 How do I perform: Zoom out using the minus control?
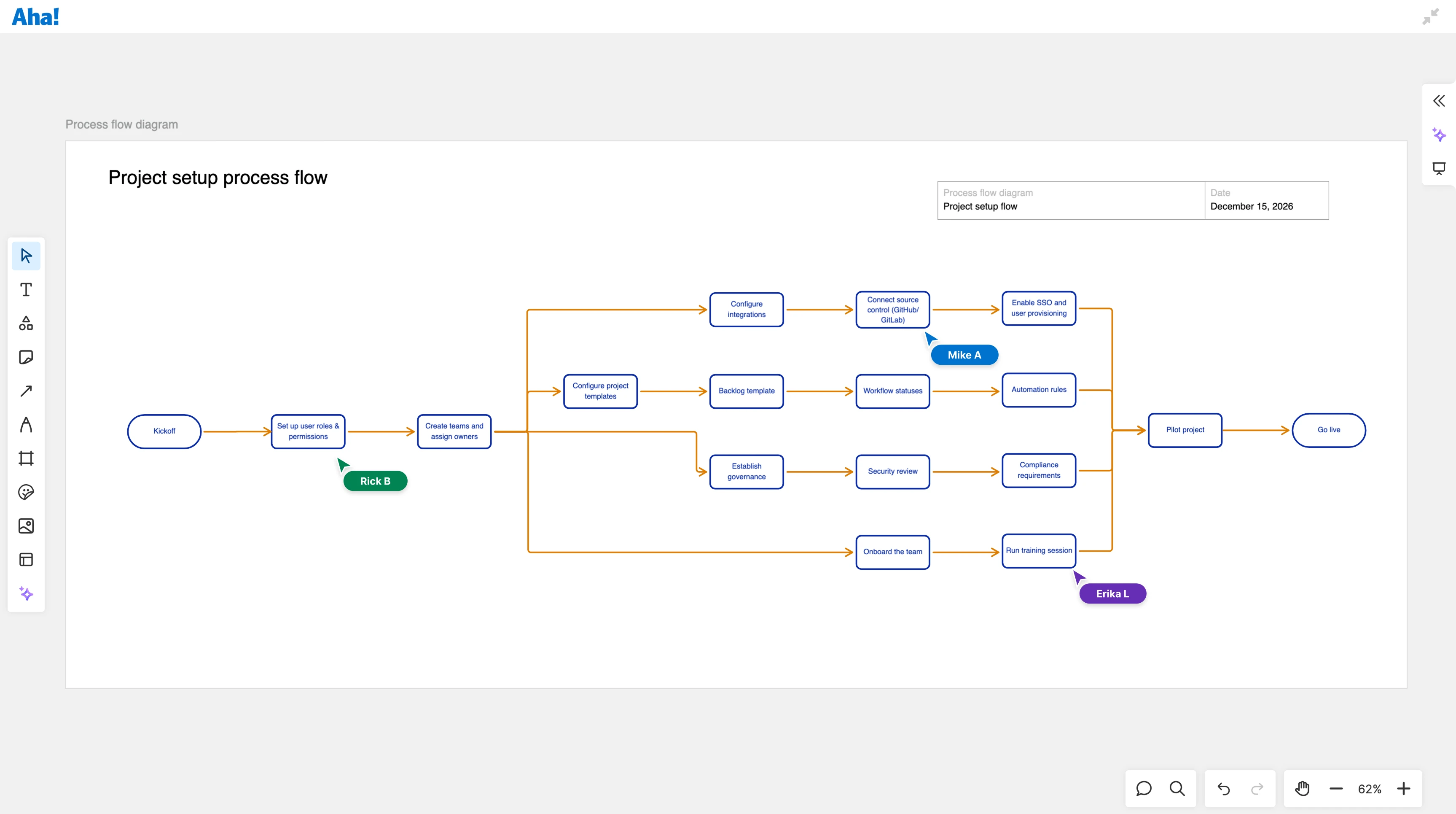pos(1336,789)
